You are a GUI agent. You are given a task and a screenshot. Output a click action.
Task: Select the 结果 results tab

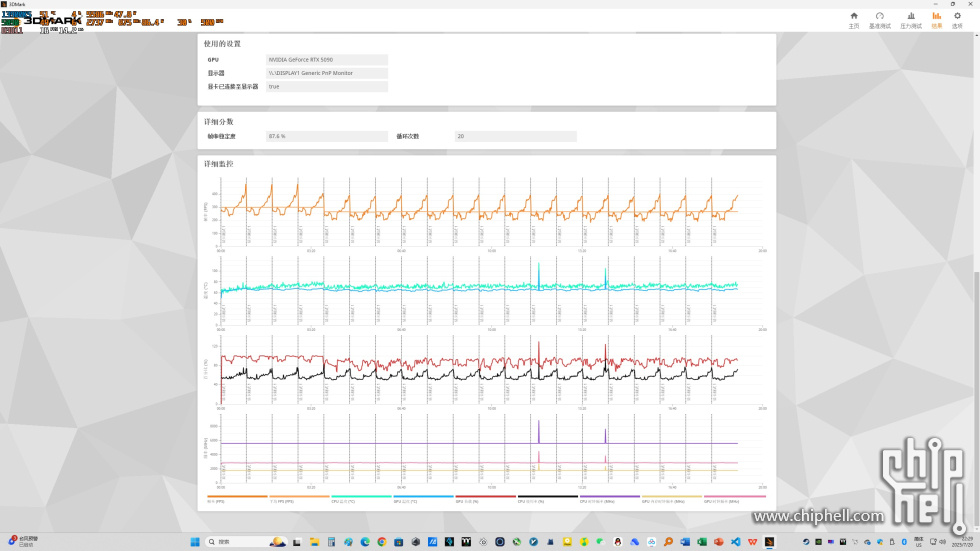[x=936, y=20]
